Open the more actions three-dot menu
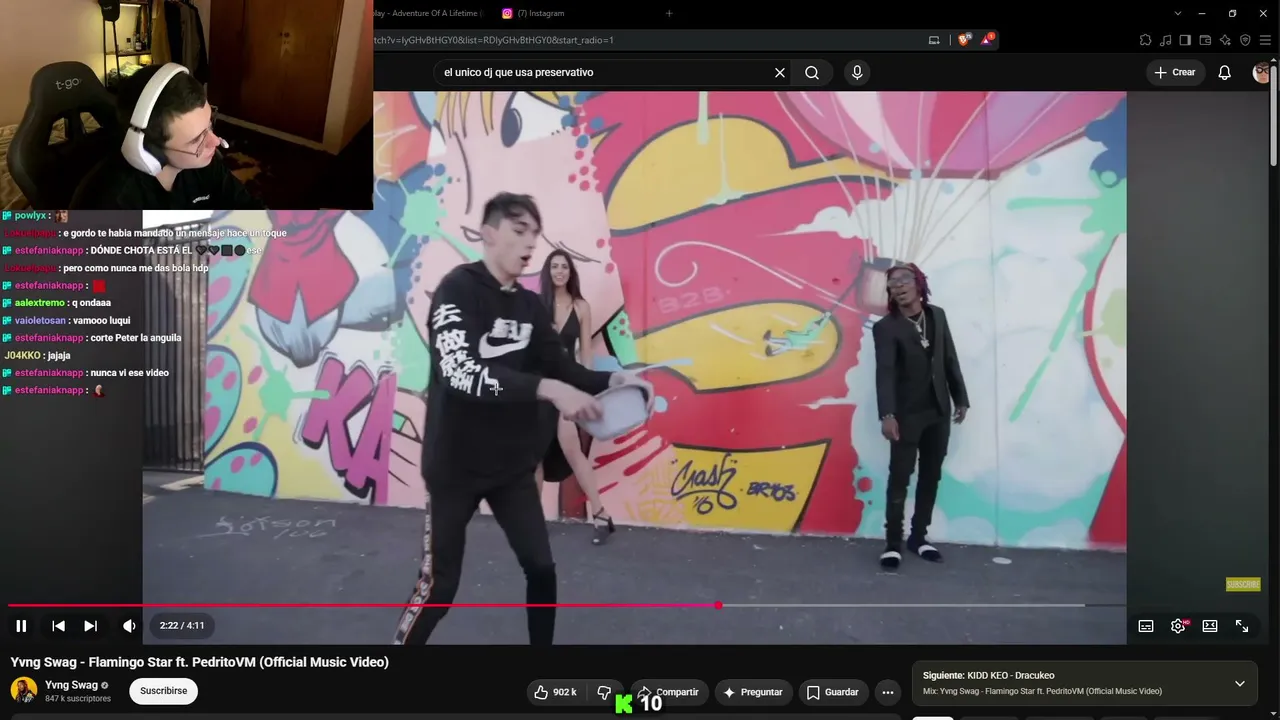Viewport: 1280px width, 720px height. click(887, 692)
